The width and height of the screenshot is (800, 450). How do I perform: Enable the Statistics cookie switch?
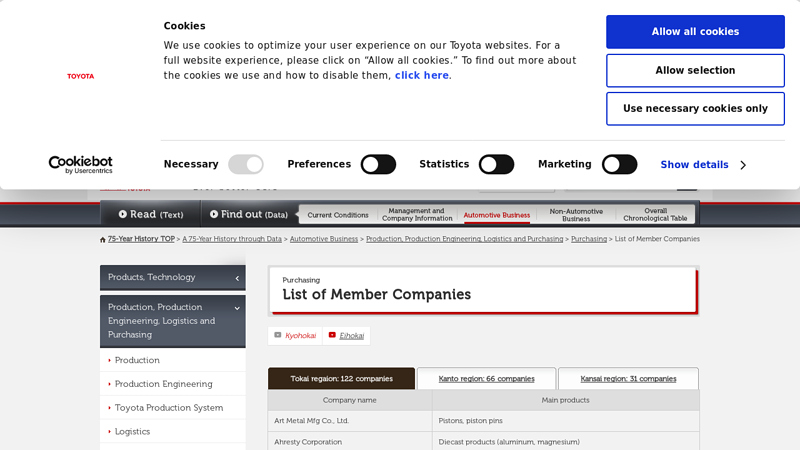pyautogui.click(x=496, y=164)
